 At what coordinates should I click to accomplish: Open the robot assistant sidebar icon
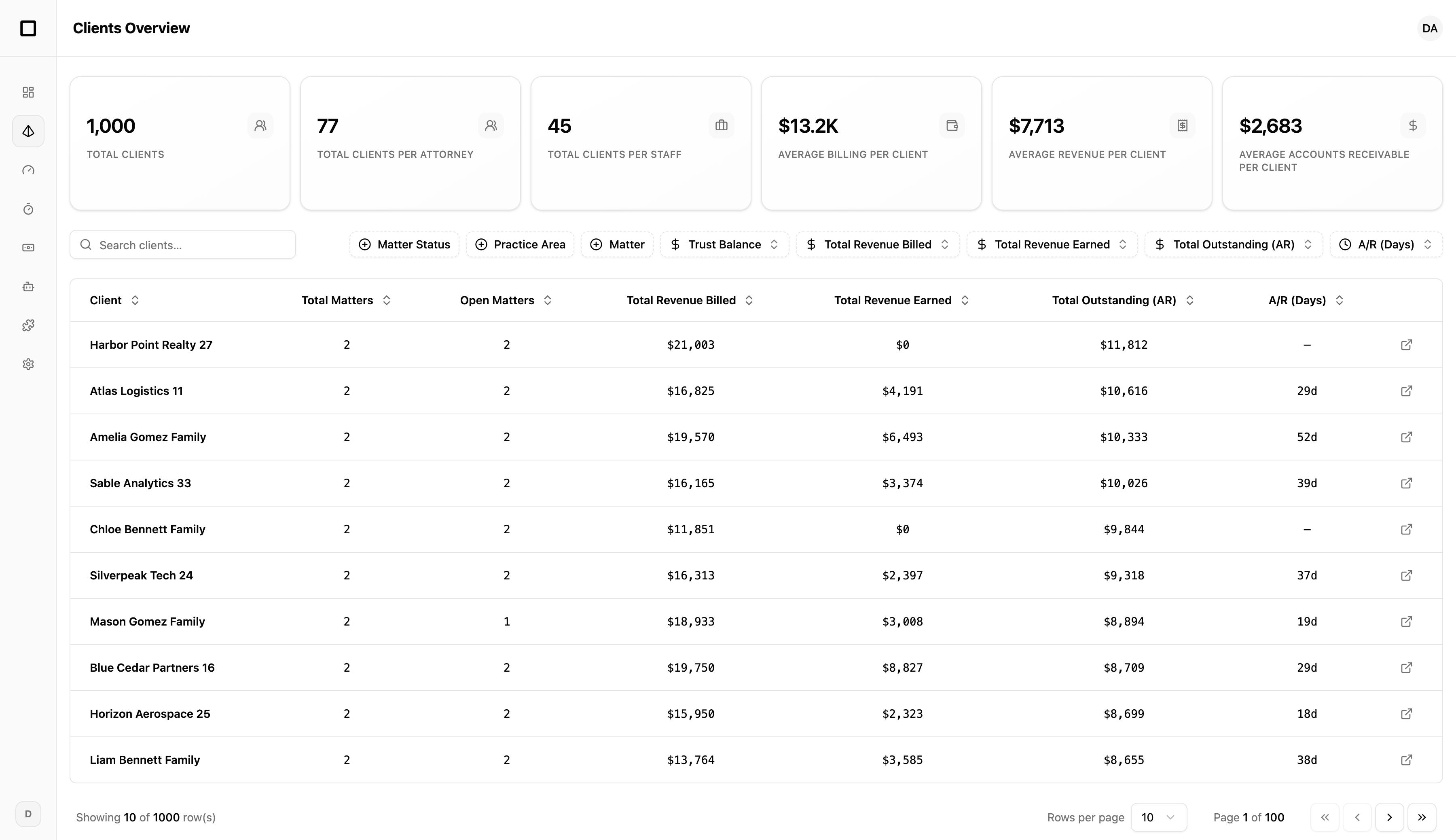pos(28,287)
